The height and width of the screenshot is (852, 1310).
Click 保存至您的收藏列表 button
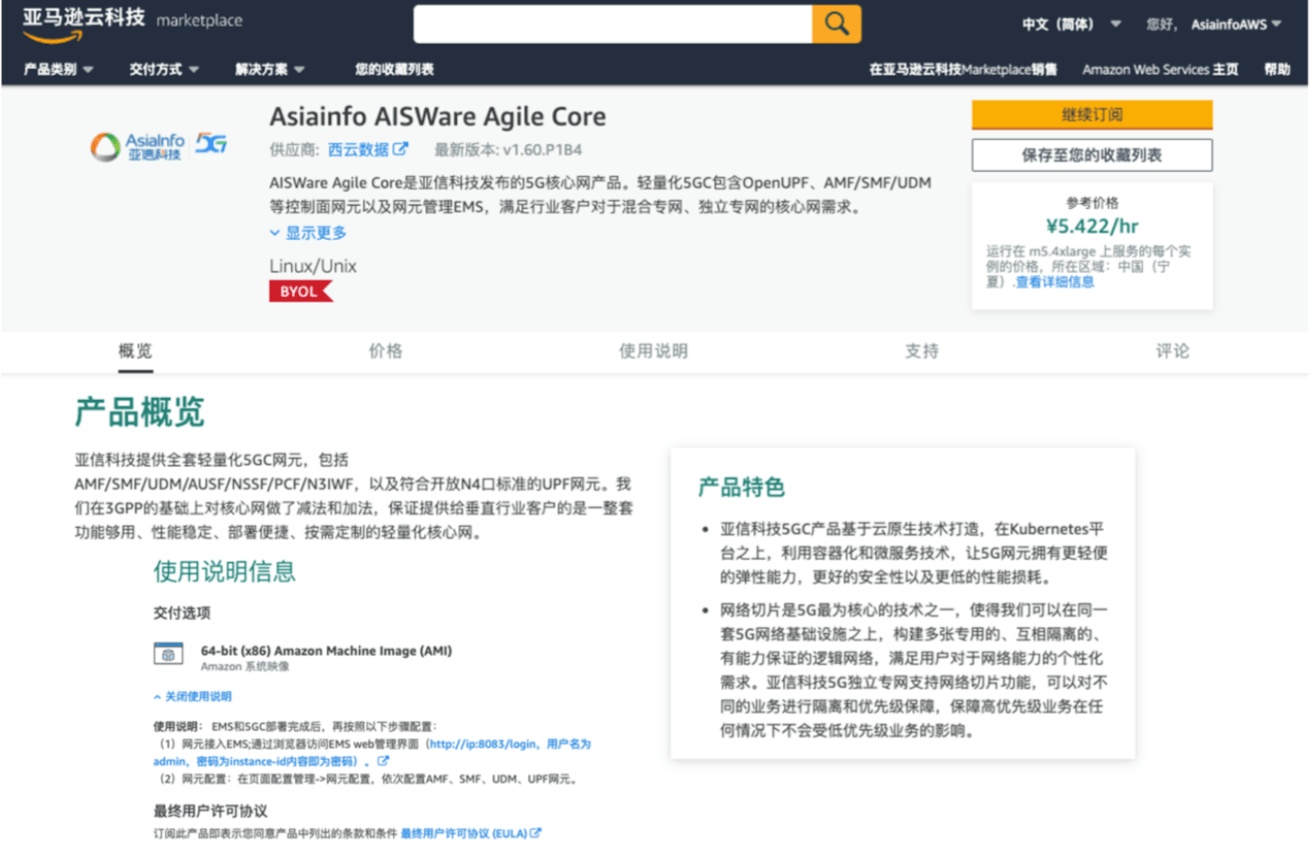[x=1092, y=155]
